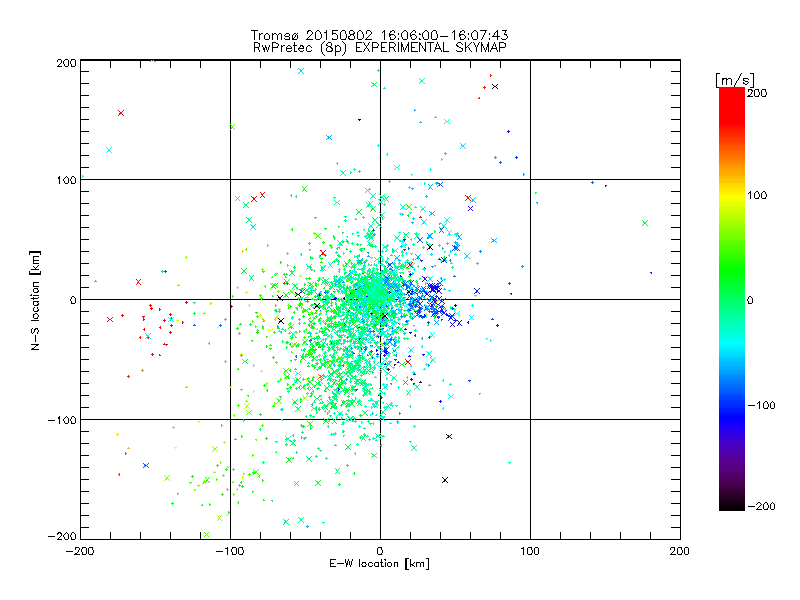Viewport: 800px width, 600px height.
Task: Click the 'E-W location [km]' axis label
Action: (380, 564)
